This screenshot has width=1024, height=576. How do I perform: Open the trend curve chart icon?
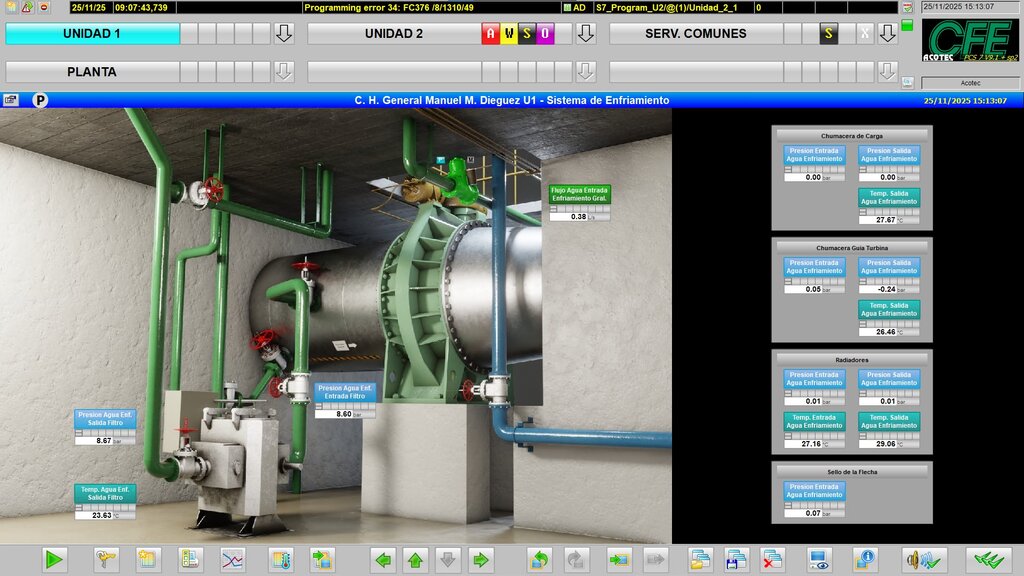point(232,560)
